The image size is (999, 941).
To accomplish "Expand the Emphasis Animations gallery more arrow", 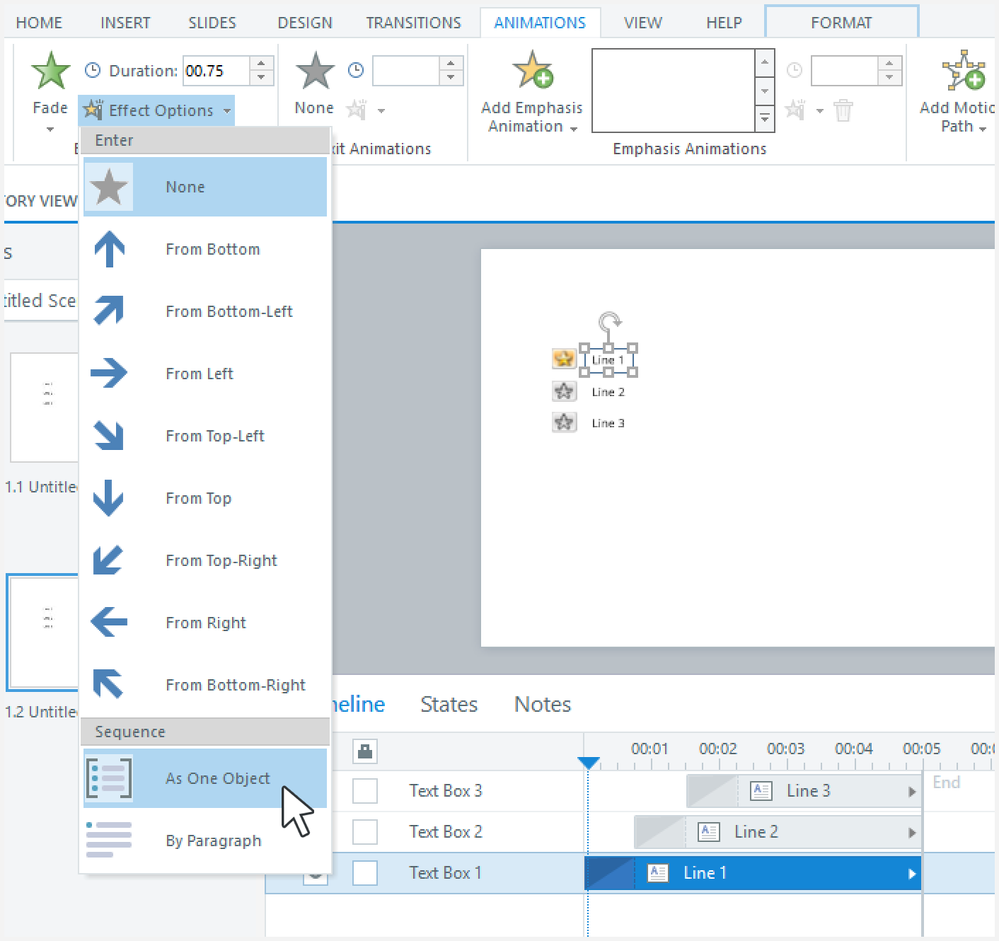I will tap(765, 119).
